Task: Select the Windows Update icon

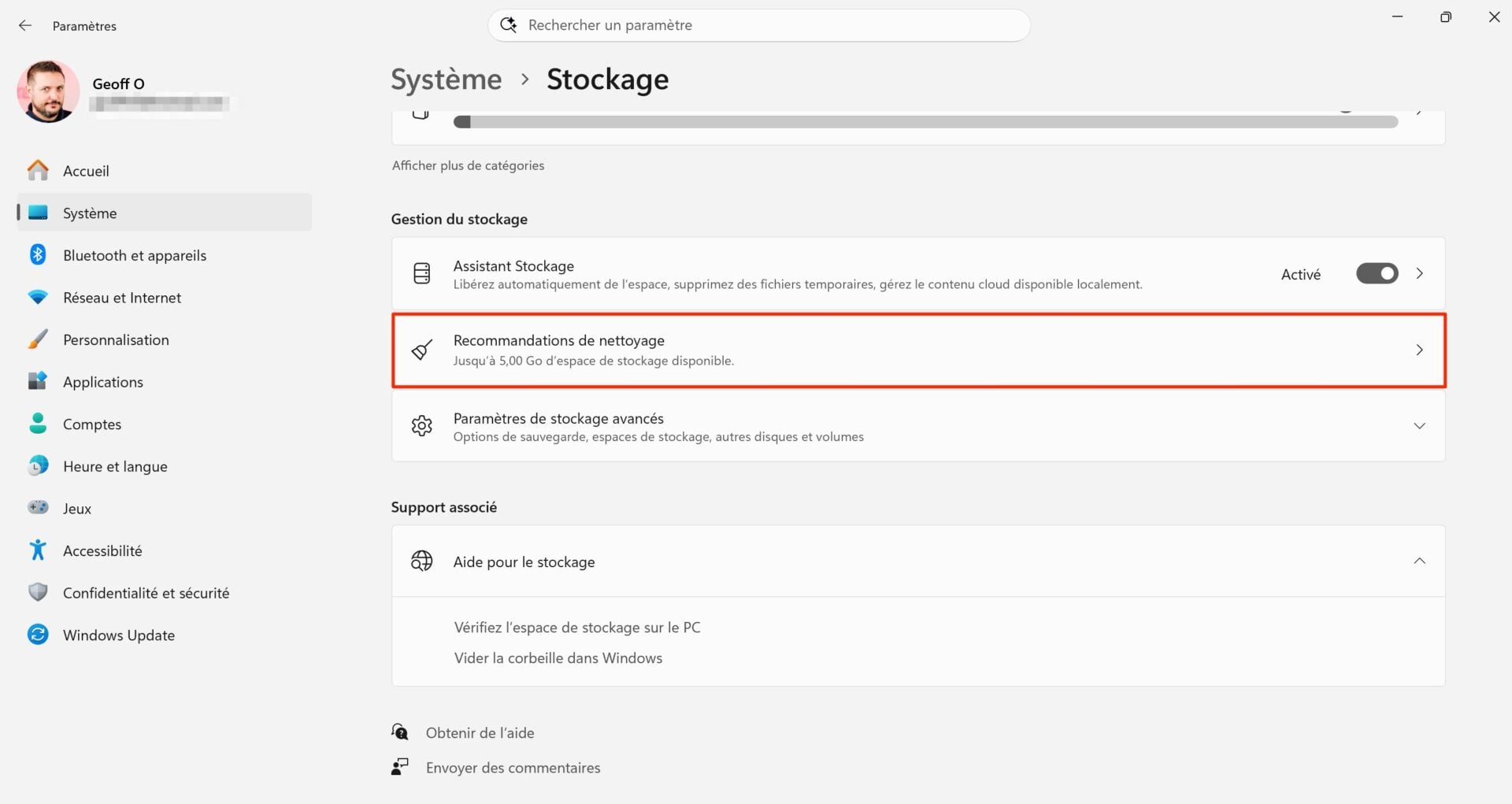Action: [x=38, y=634]
